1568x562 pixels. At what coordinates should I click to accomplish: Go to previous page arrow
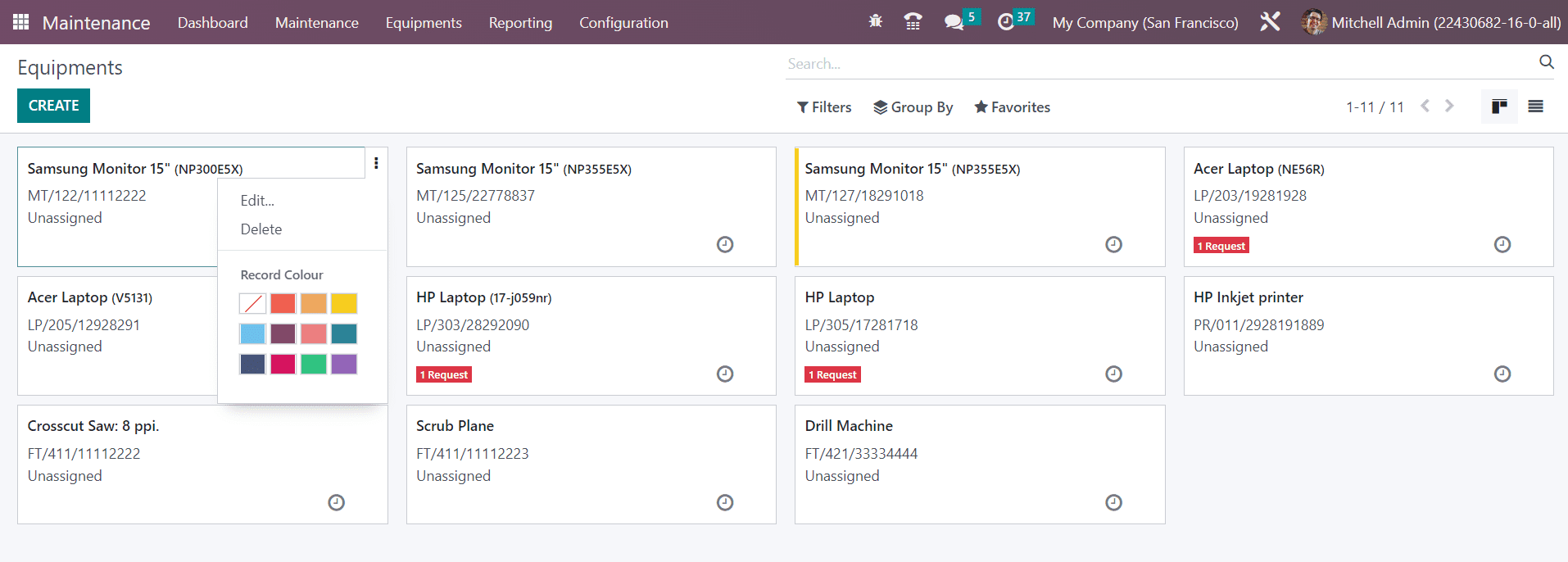tap(1425, 106)
